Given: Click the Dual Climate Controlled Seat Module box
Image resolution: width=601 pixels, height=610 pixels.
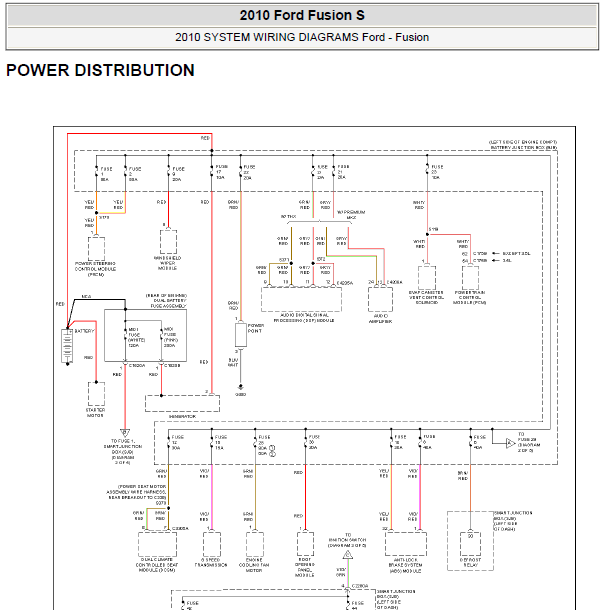Looking at the screenshot, I should [x=157, y=544].
